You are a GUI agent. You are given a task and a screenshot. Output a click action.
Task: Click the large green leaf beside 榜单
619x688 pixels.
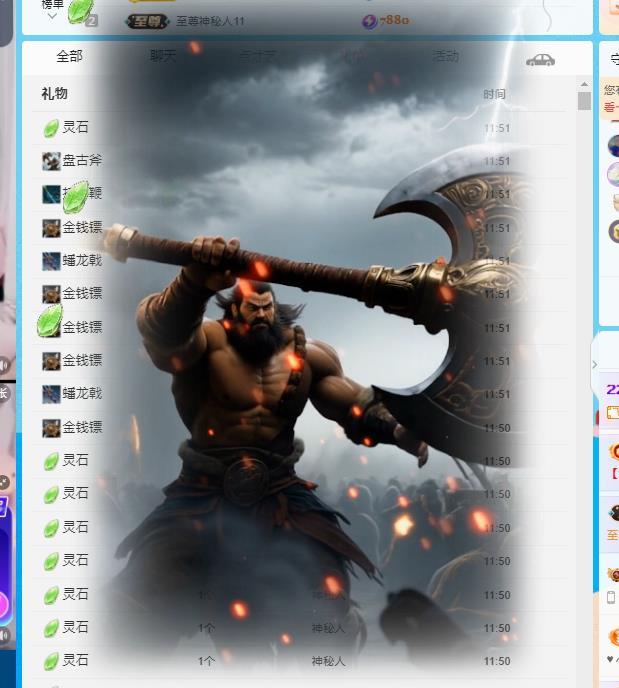[79, 12]
